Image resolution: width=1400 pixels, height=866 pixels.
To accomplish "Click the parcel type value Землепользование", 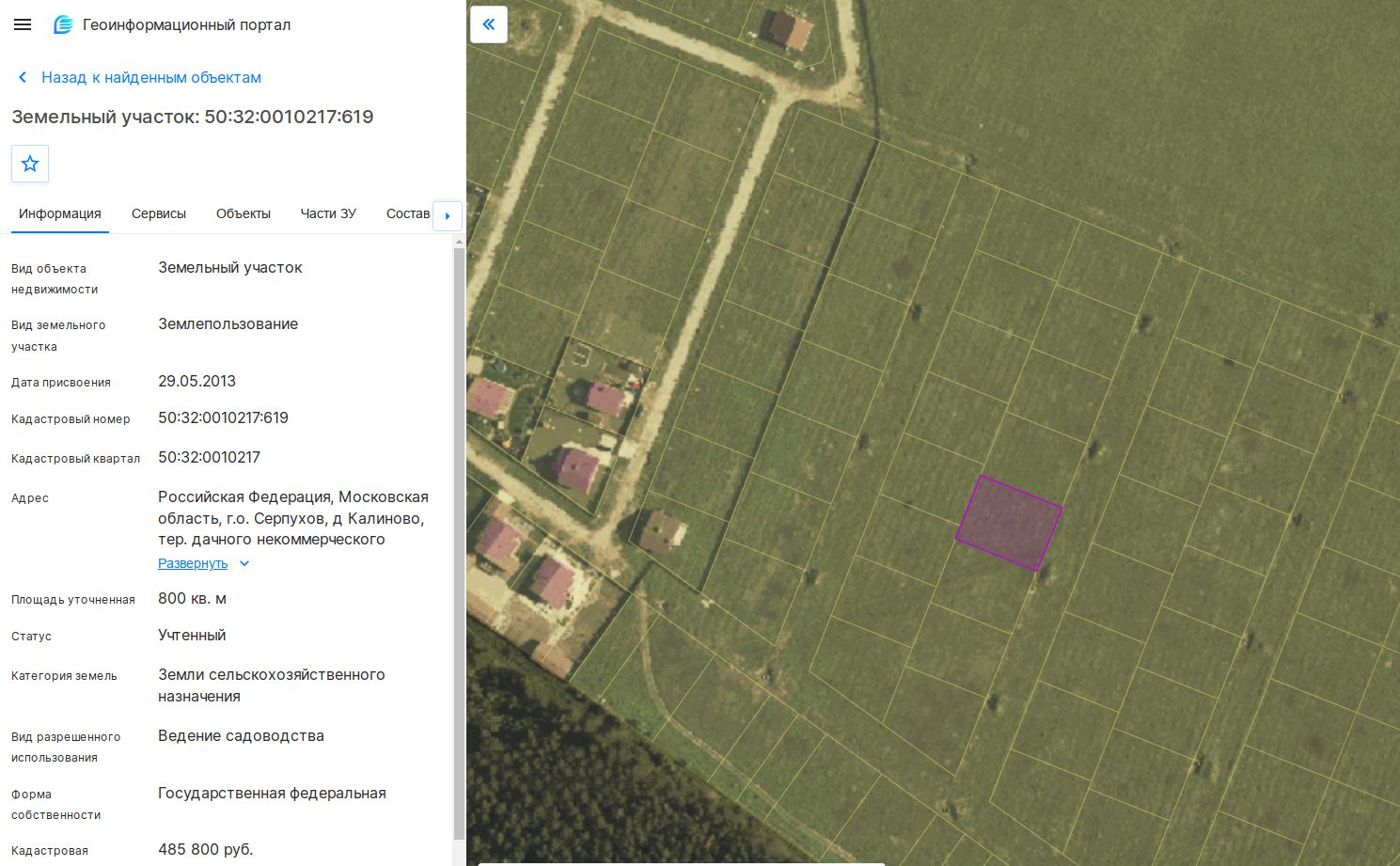I will 228,323.
